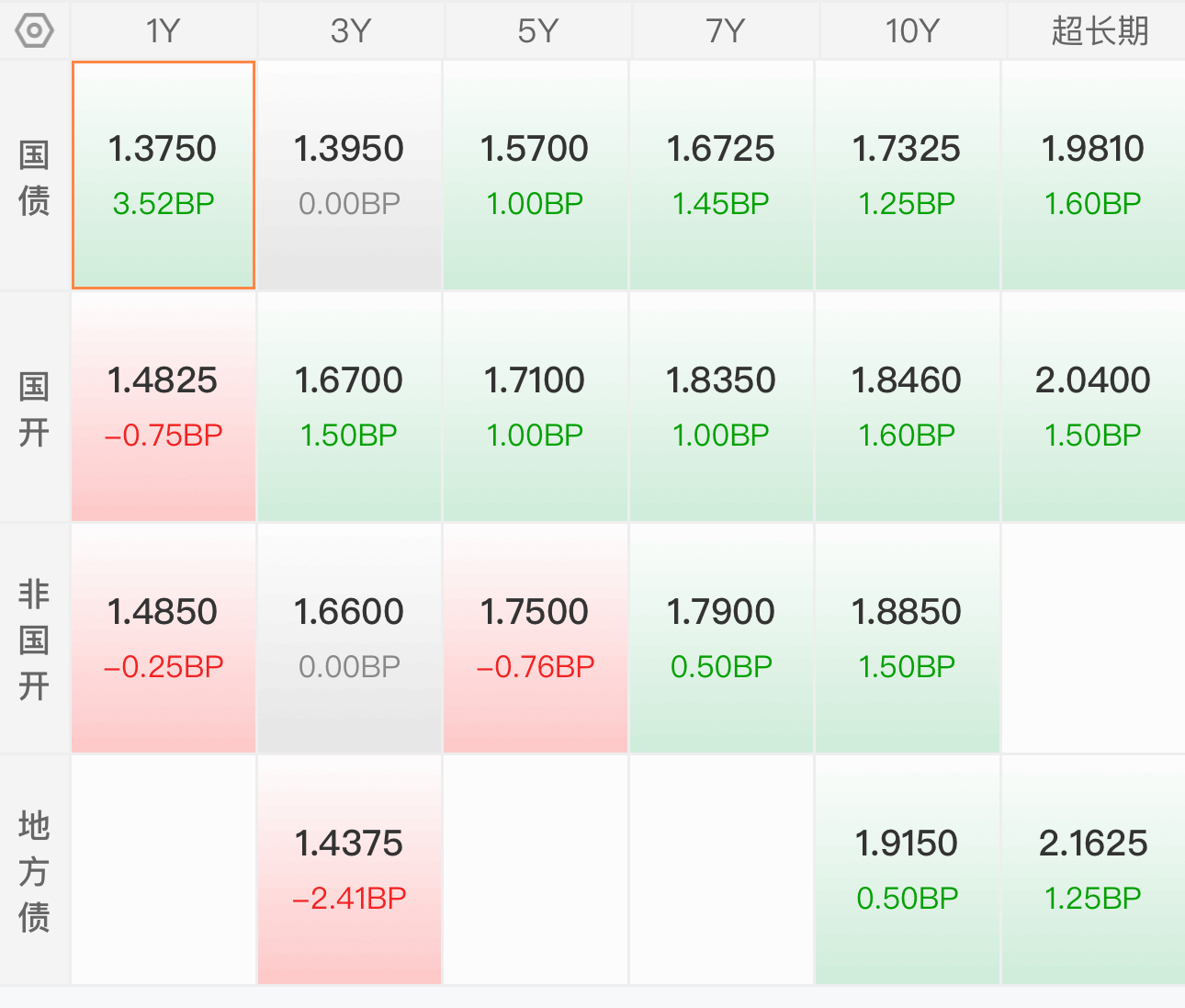Click the 地方债 row label
The width and height of the screenshot is (1185, 1008).
point(34,870)
